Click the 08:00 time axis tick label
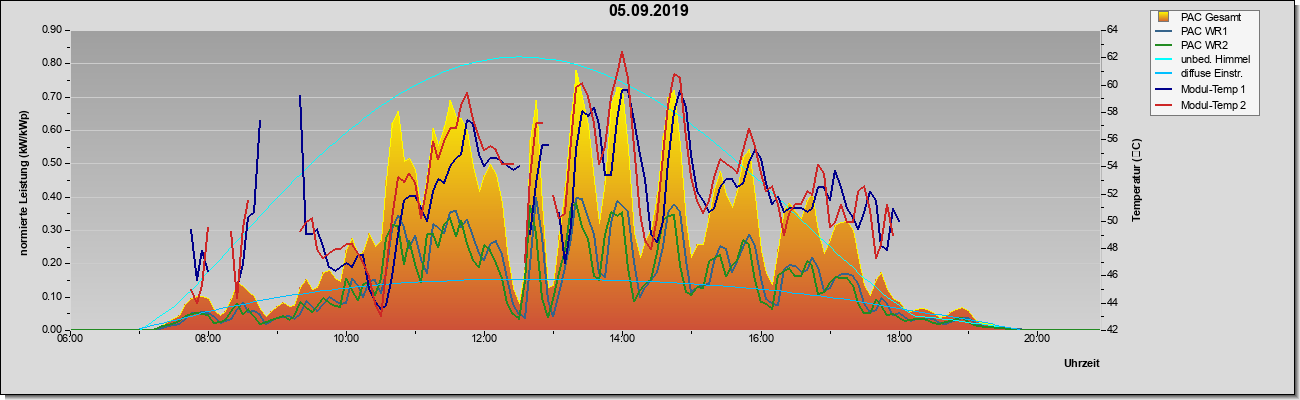 [x=207, y=338]
